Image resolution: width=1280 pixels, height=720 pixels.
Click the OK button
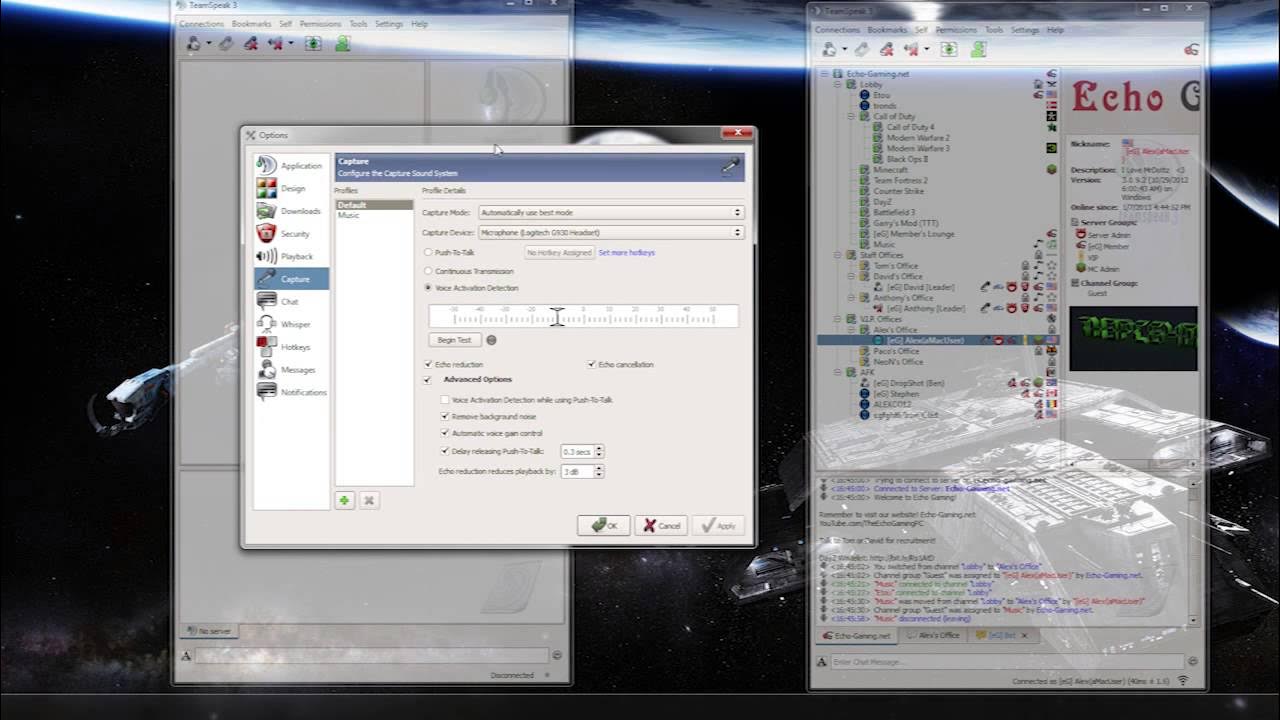click(x=604, y=525)
